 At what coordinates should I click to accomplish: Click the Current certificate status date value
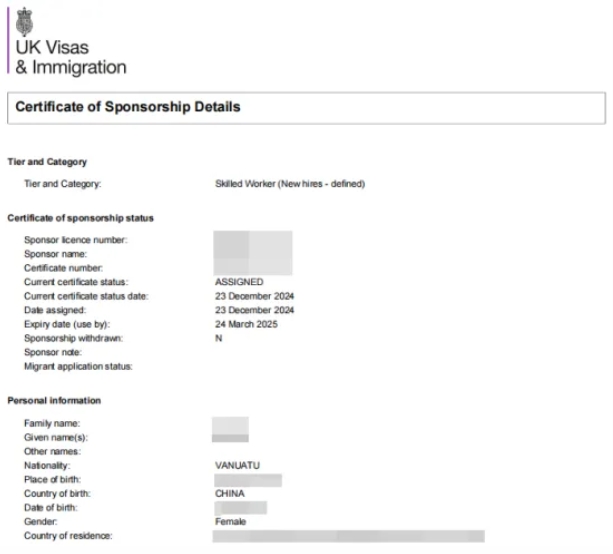point(254,296)
